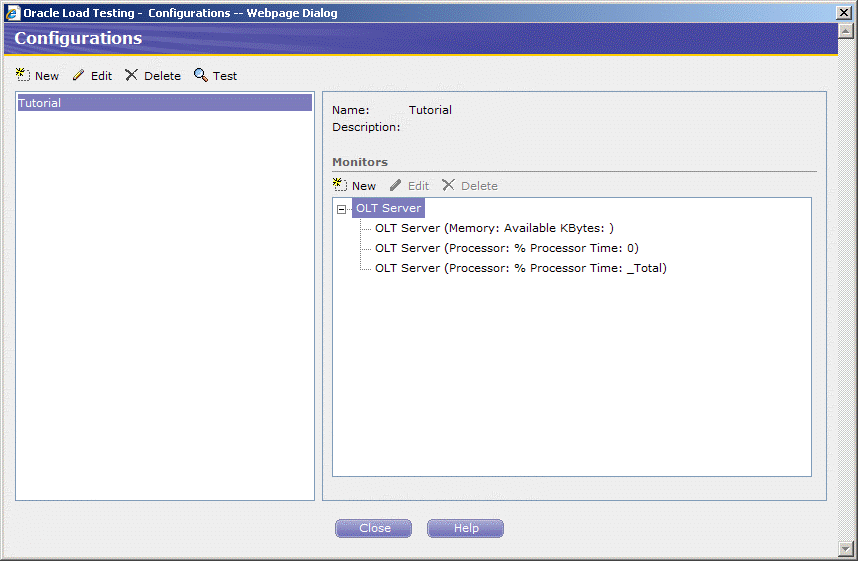Click the Test magnifier icon
858x561 pixels.
(x=201, y=75)
